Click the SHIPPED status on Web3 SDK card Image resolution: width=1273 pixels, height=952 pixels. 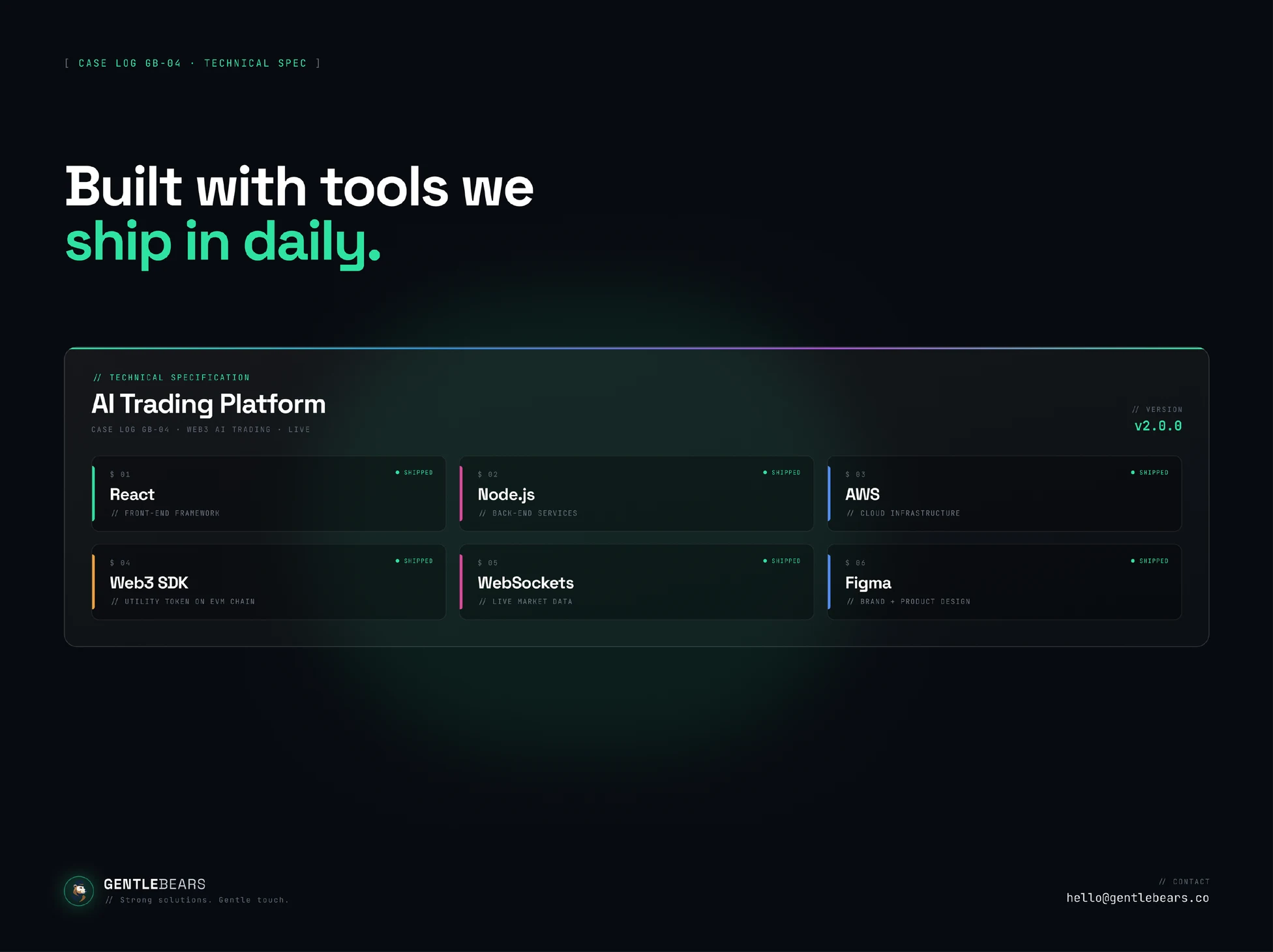point(414,561)
